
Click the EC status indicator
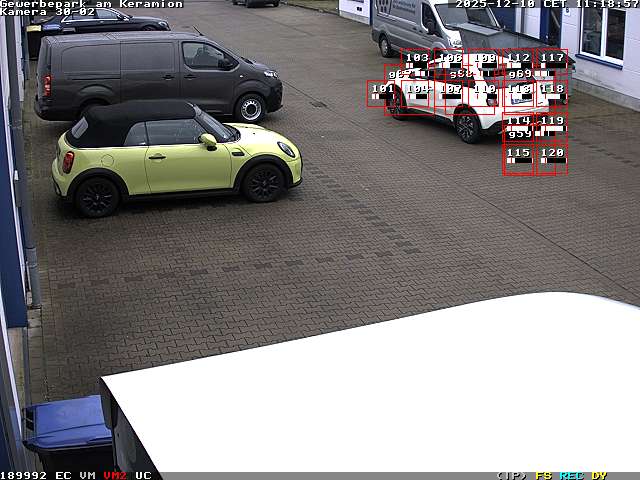point(63,475)
